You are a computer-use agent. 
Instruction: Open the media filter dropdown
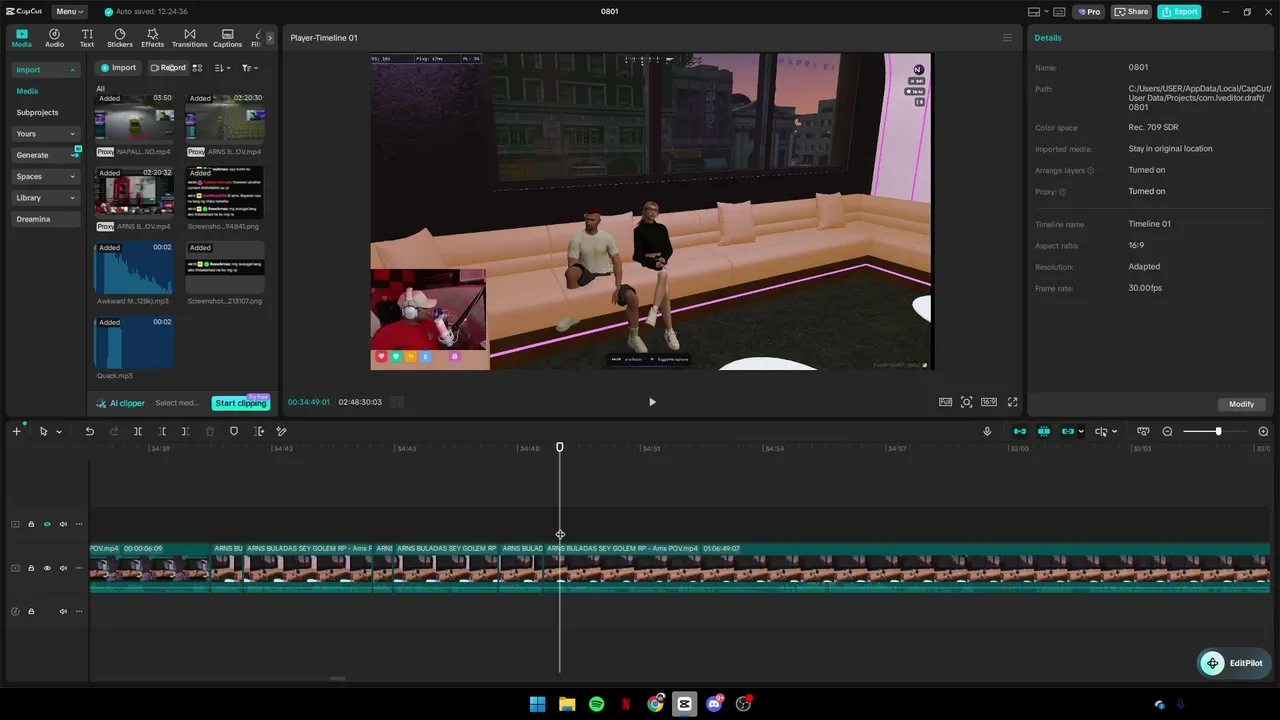[250, 68]
